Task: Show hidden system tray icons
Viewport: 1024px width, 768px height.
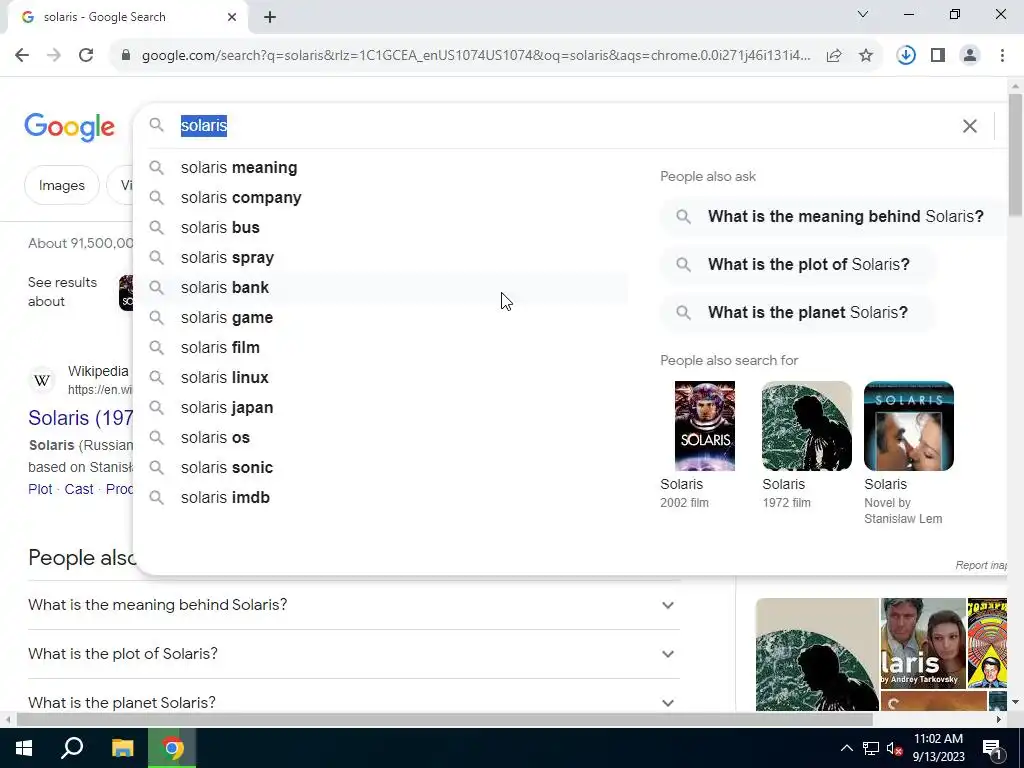Action: click(846, 748)
